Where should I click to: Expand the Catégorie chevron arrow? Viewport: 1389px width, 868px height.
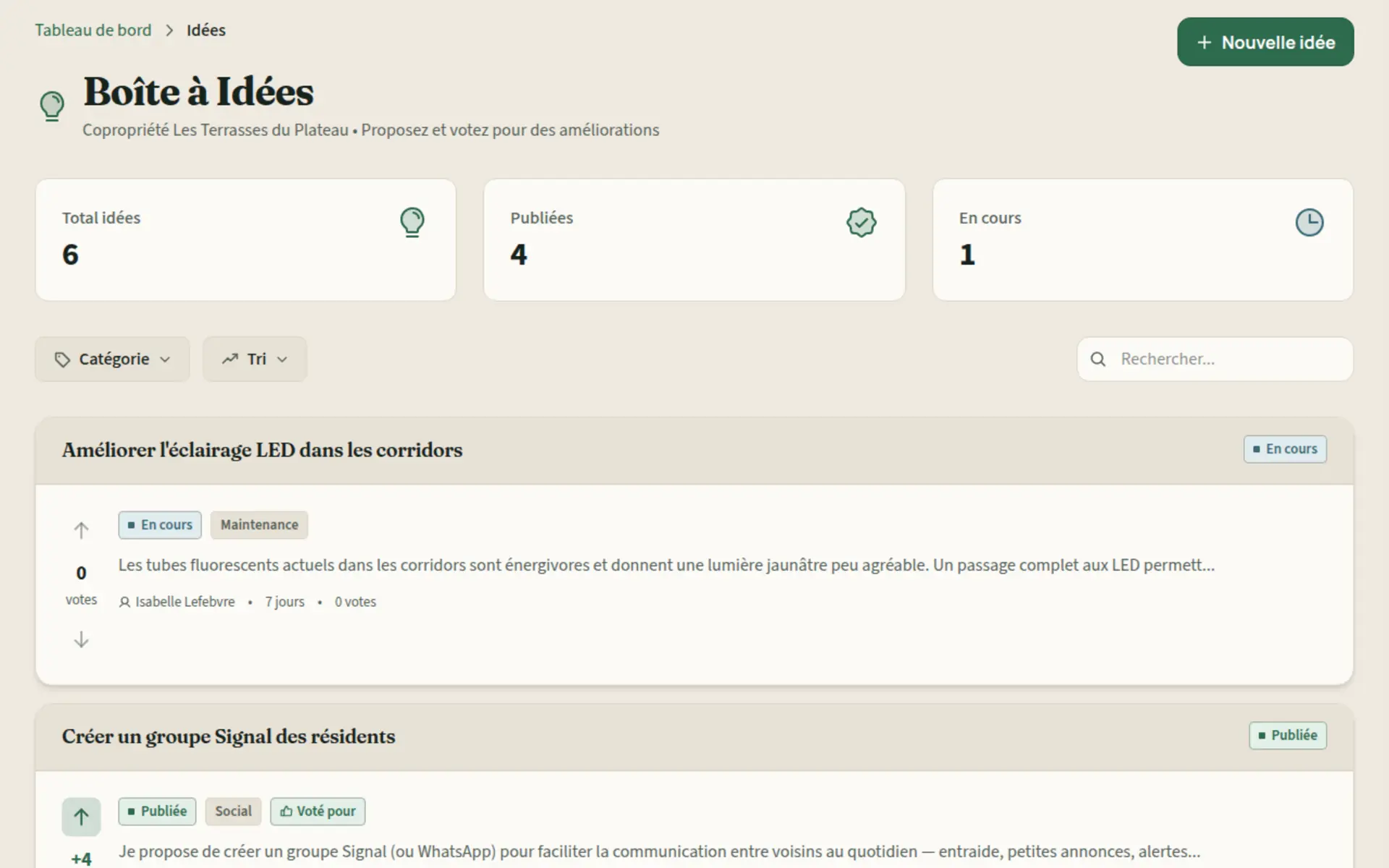[x=165, y=359]
